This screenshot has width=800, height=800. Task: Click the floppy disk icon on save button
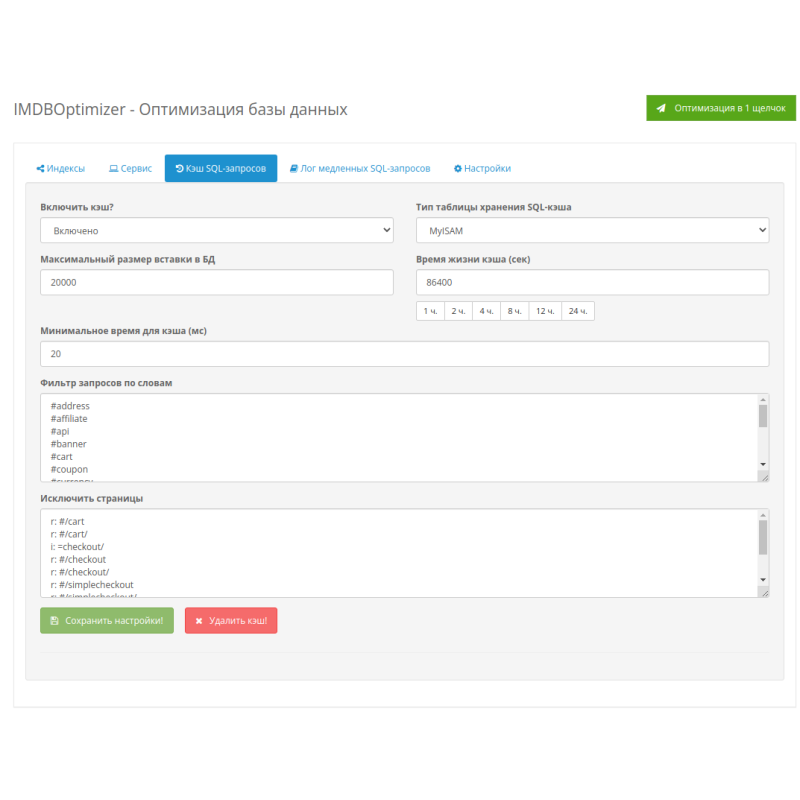(54, 621)
